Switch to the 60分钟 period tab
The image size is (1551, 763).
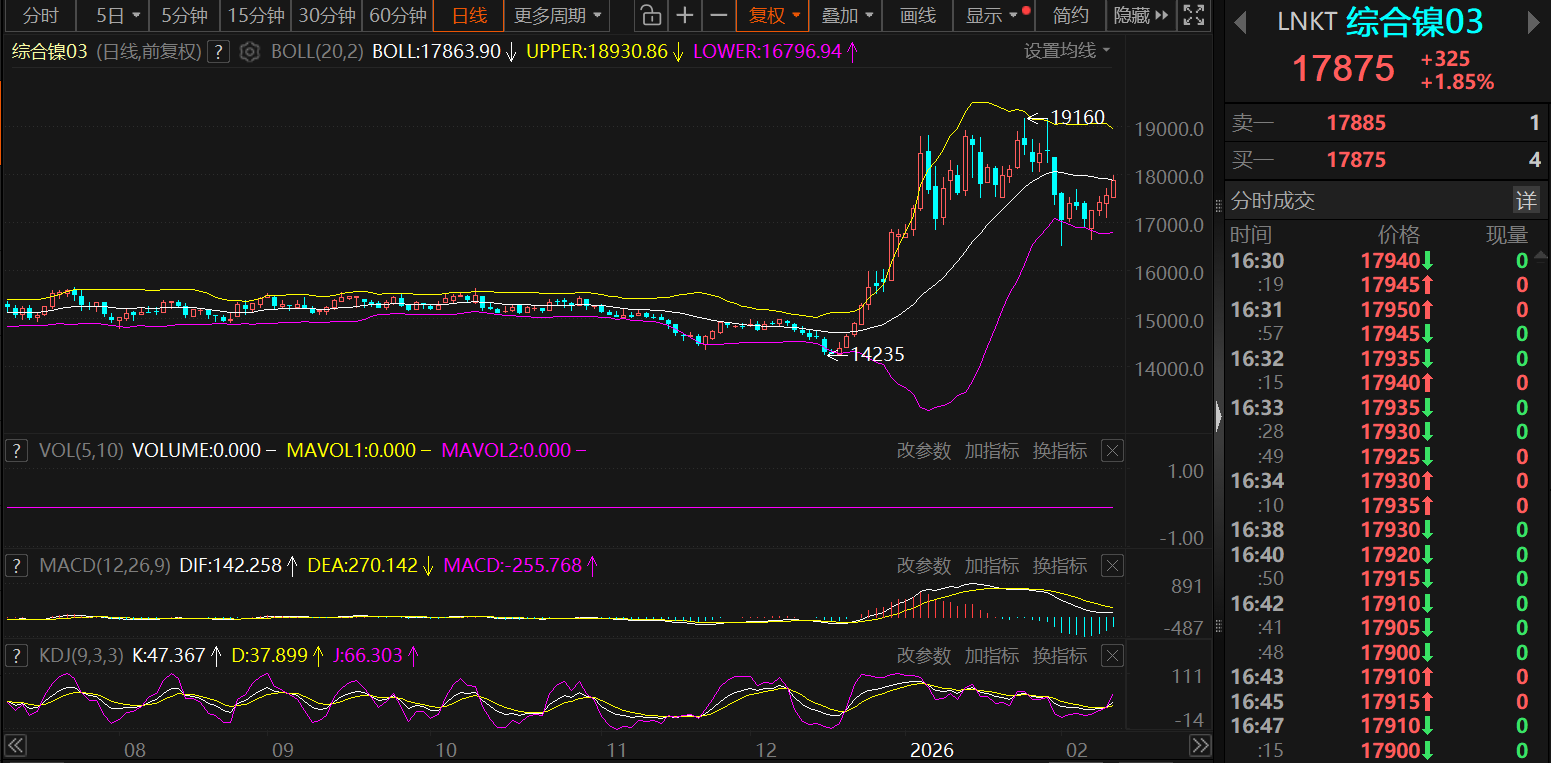pos(398,16)
